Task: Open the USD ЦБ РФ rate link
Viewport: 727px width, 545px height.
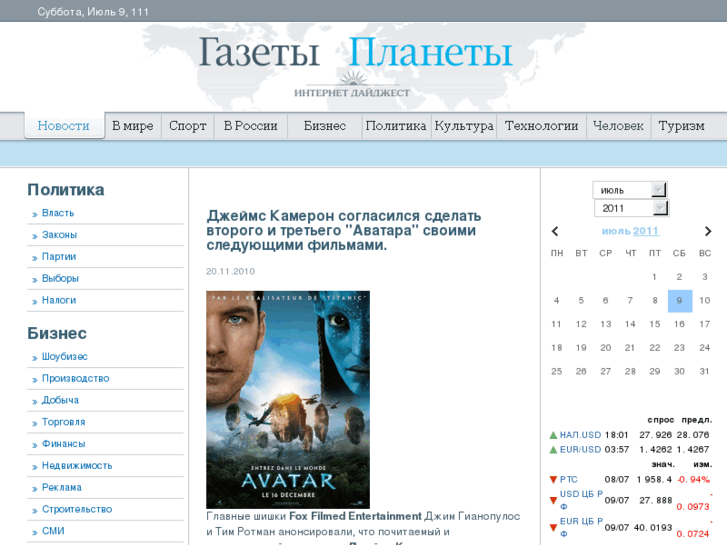Action: tap(581, 500)
